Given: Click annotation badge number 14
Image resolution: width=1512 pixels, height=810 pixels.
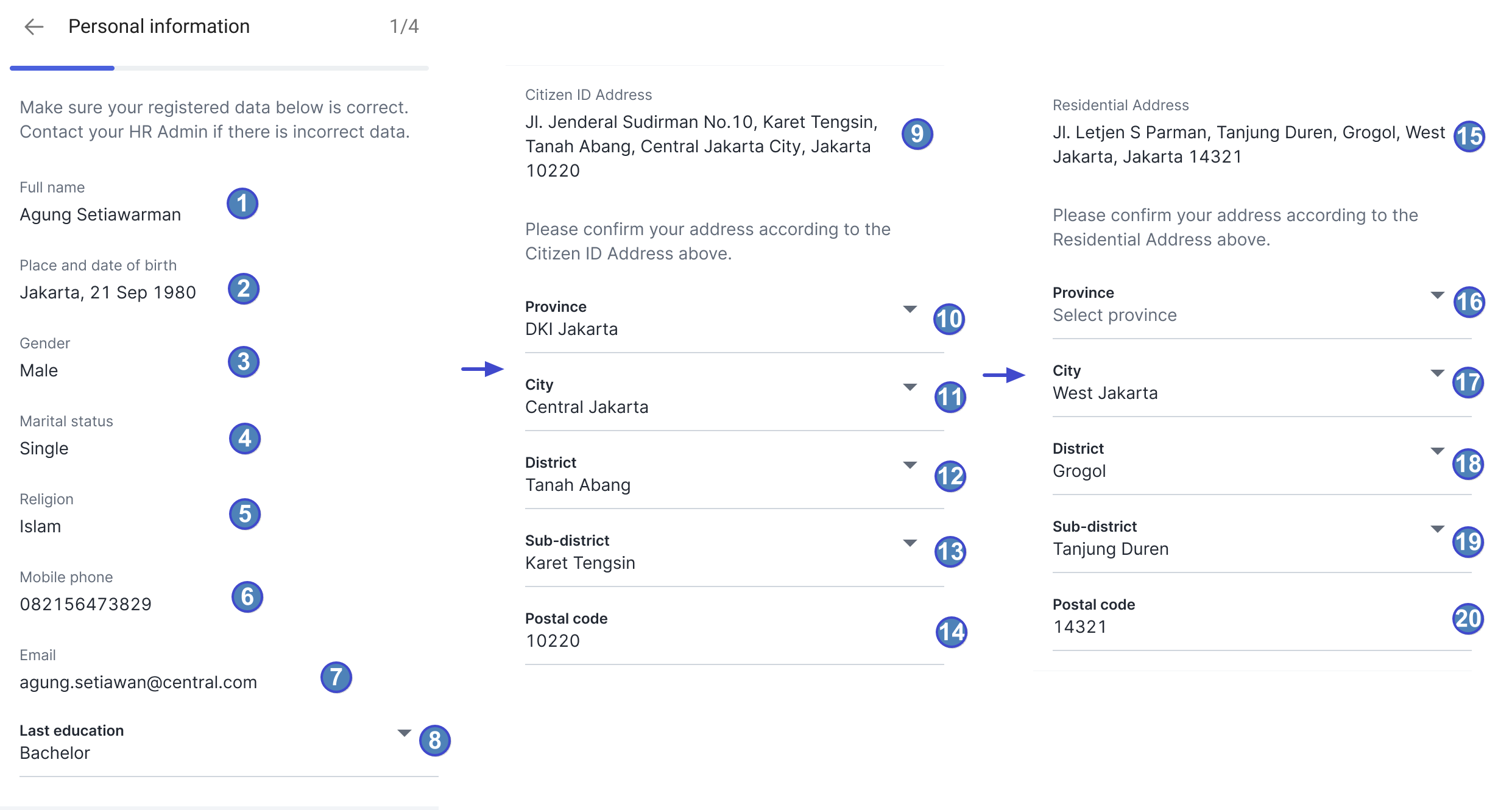Looking at the screenshot, I should point(952,632).
